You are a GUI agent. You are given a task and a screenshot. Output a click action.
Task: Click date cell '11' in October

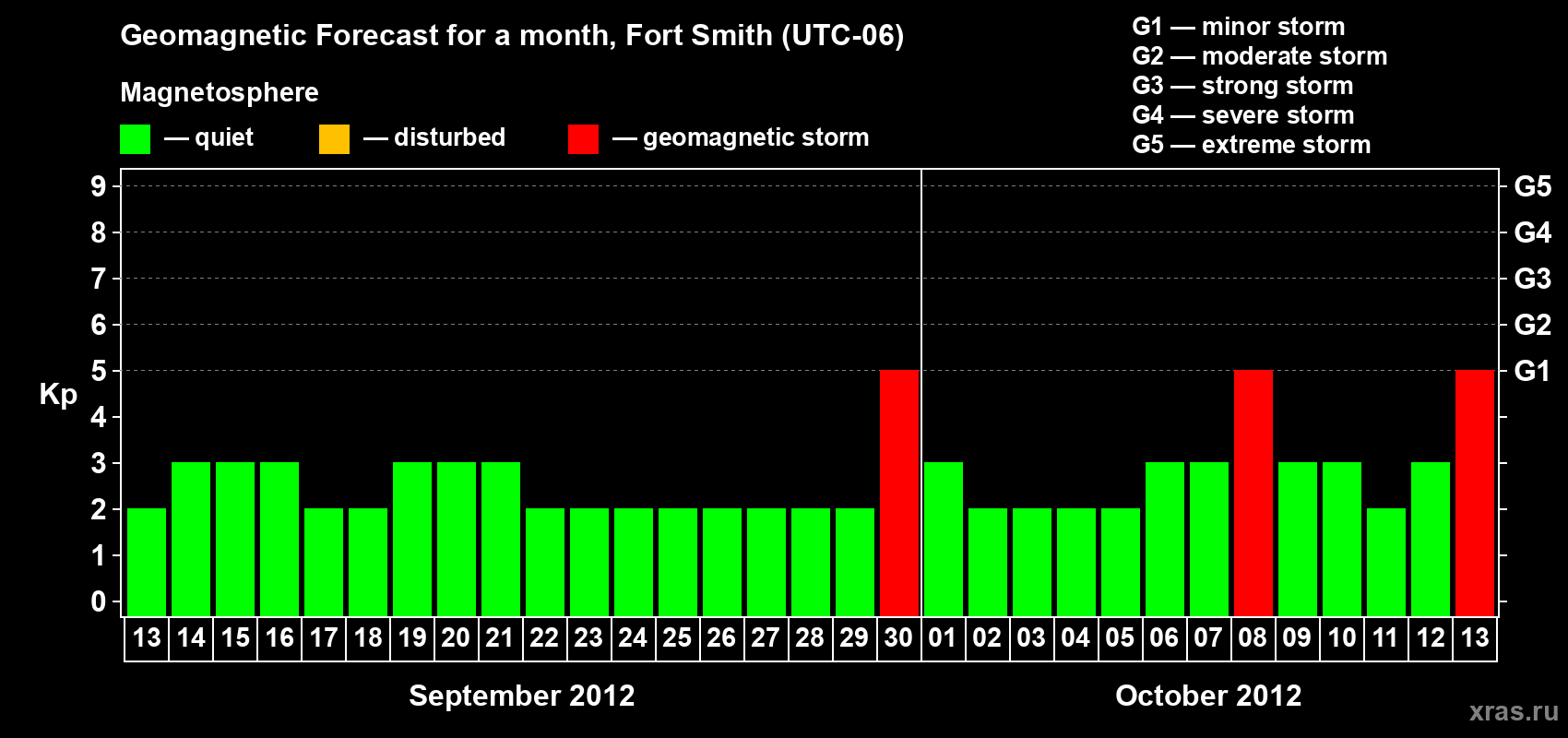(x=1386, y=638)
